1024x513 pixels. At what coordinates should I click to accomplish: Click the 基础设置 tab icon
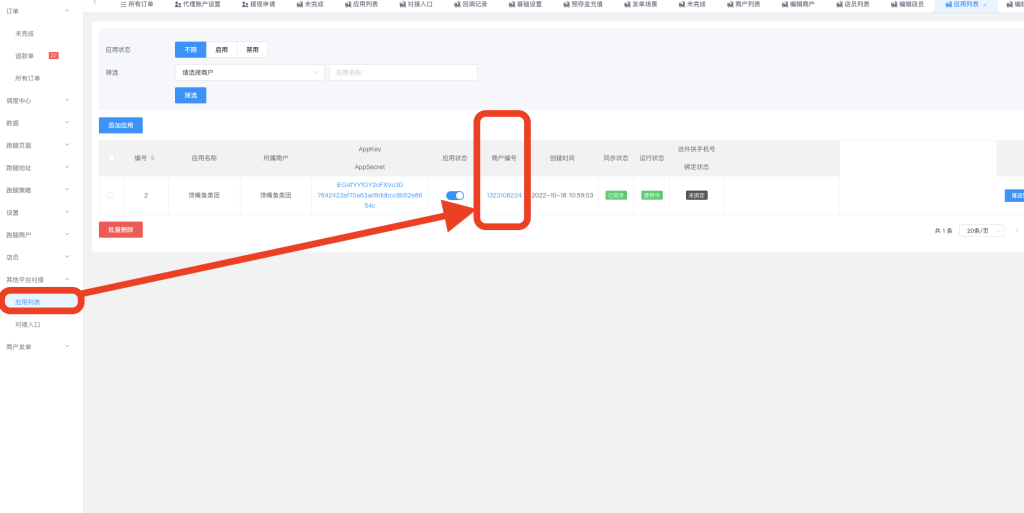[511, 4]
